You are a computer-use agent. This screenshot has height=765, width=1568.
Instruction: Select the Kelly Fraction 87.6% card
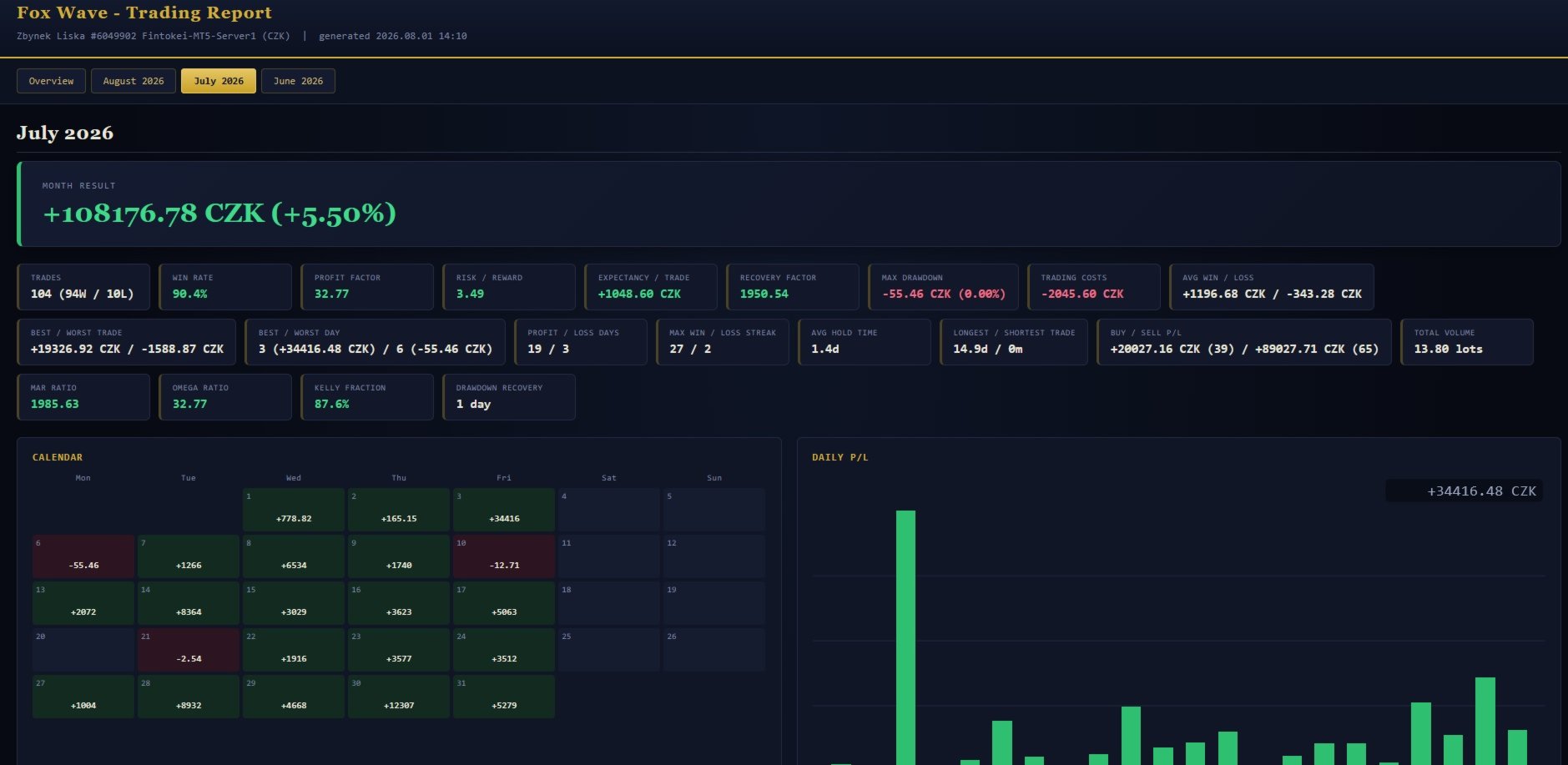367,397
